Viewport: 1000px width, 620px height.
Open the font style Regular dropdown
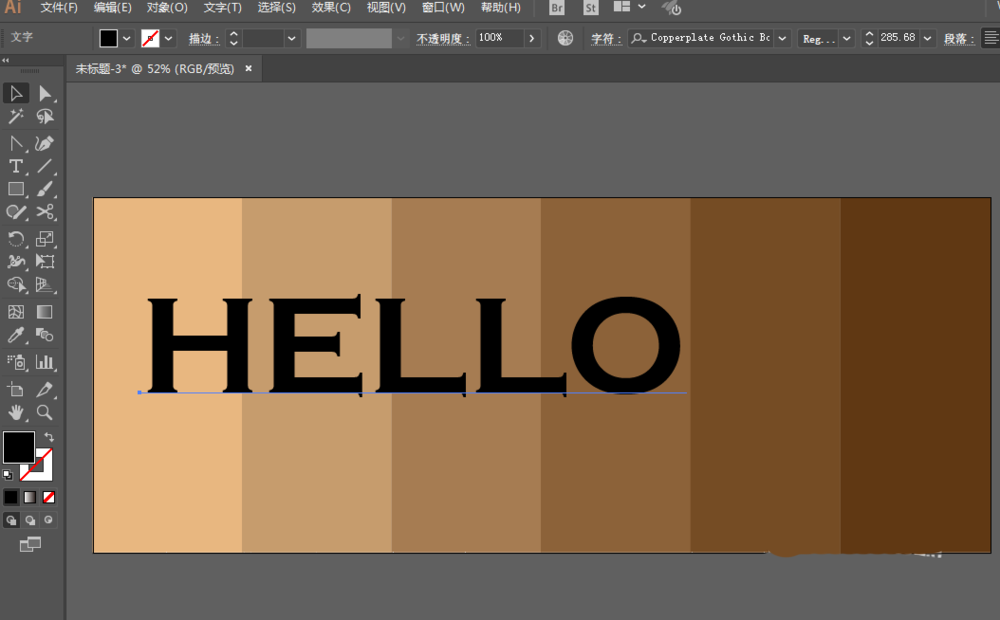847,38
